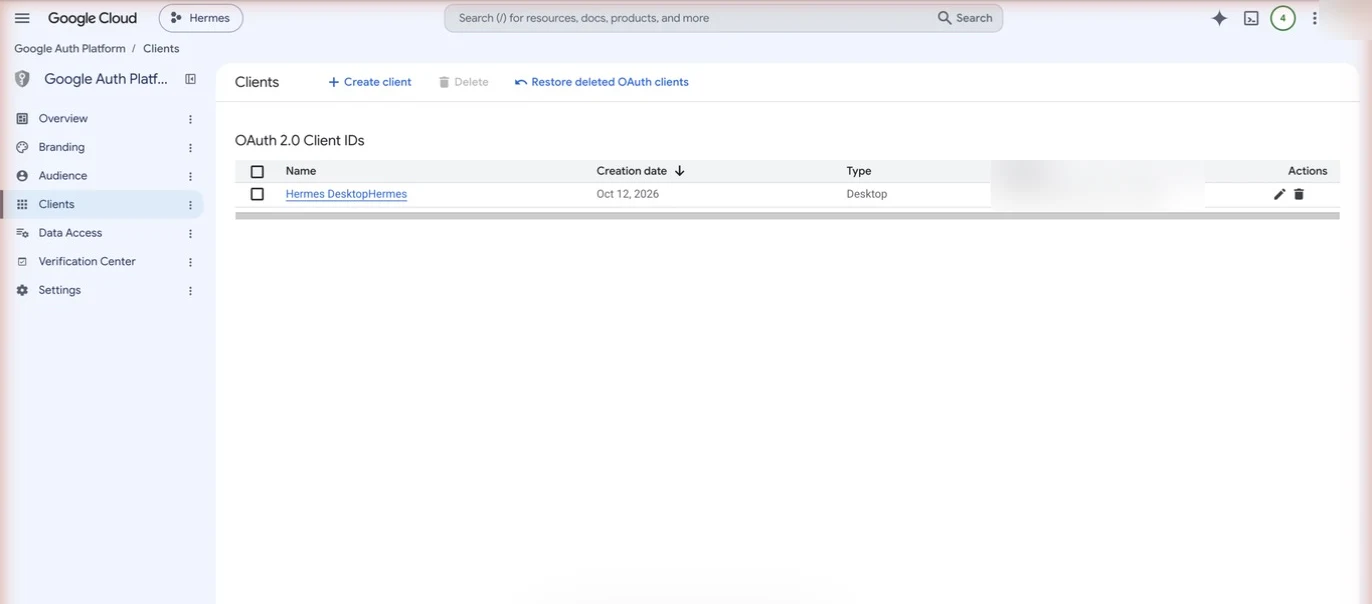The image size is (1372, 604).
Task: Sort by Creation date using arrow icon
Action: (x=680, y=171)
